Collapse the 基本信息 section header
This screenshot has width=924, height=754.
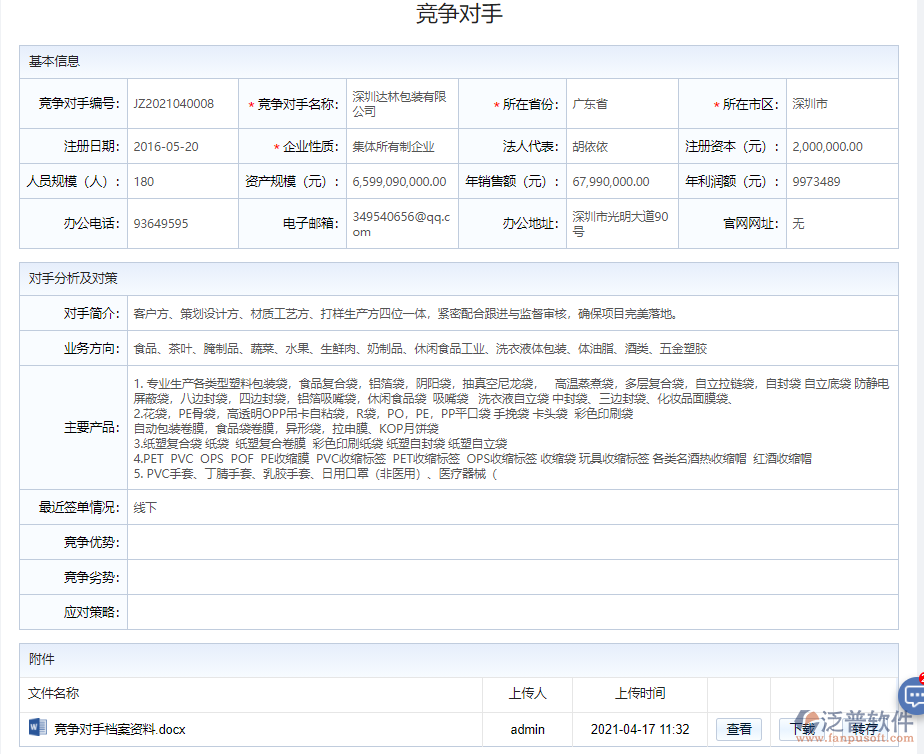[55, 62]
